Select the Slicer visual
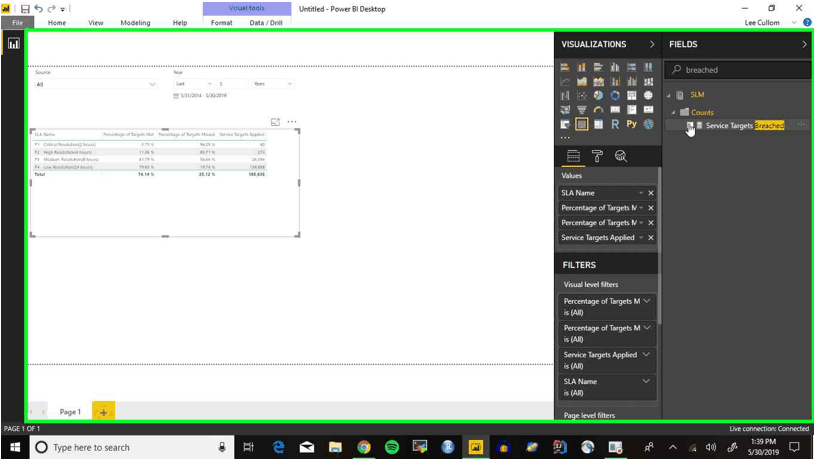This screenshot has width=818, height=461. click(565, 124)
